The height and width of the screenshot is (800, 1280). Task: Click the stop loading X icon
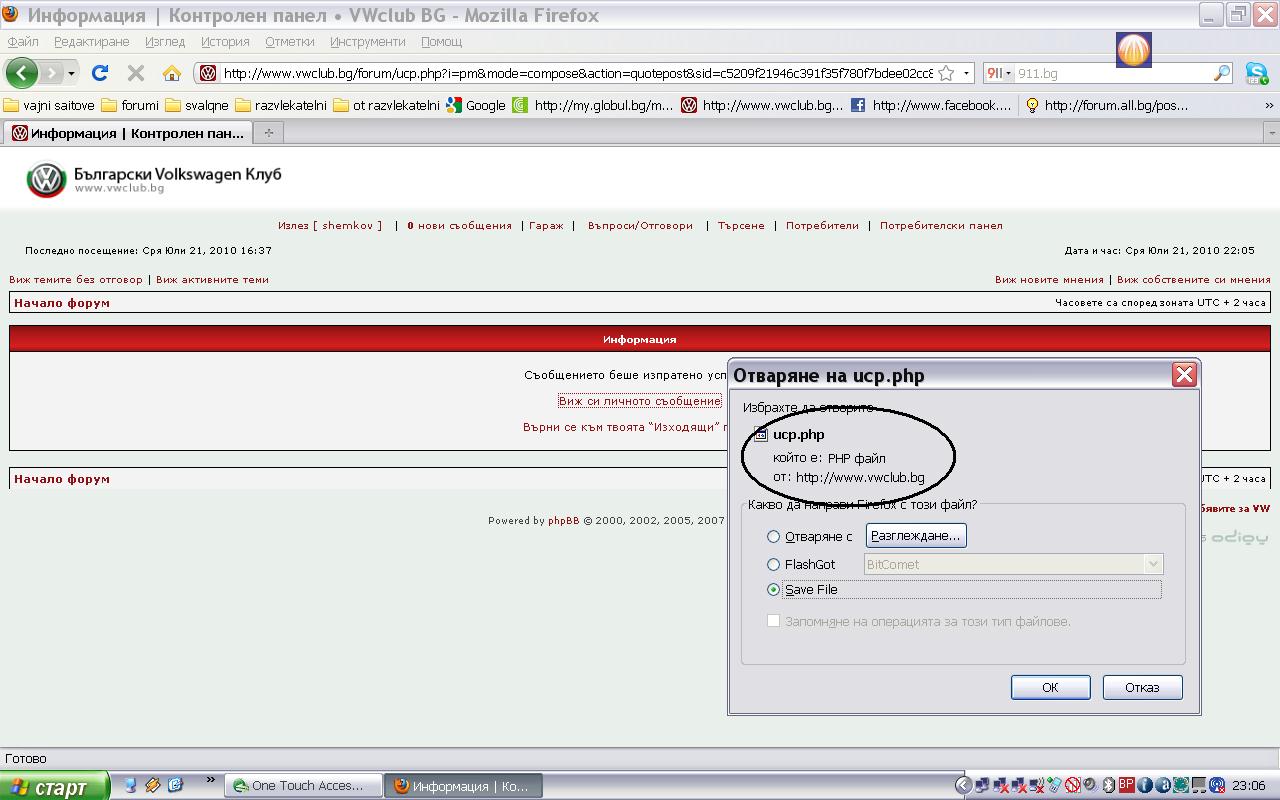136,73
